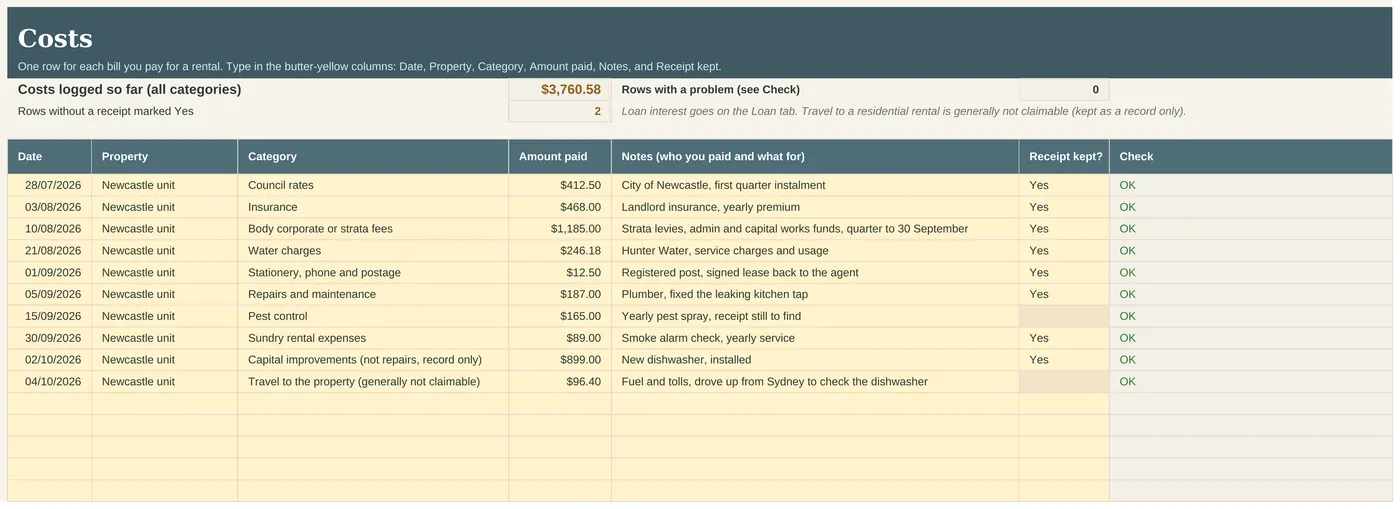The height and width of the screenshot is (509, 1400).
Task: Click the Costs sheet title
Action: coord(55,38)
